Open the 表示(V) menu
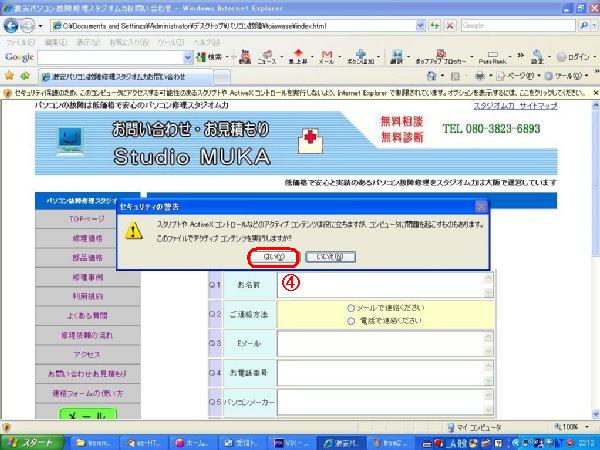The width and height of the screenshot is (600, 450). pos(88,42)
